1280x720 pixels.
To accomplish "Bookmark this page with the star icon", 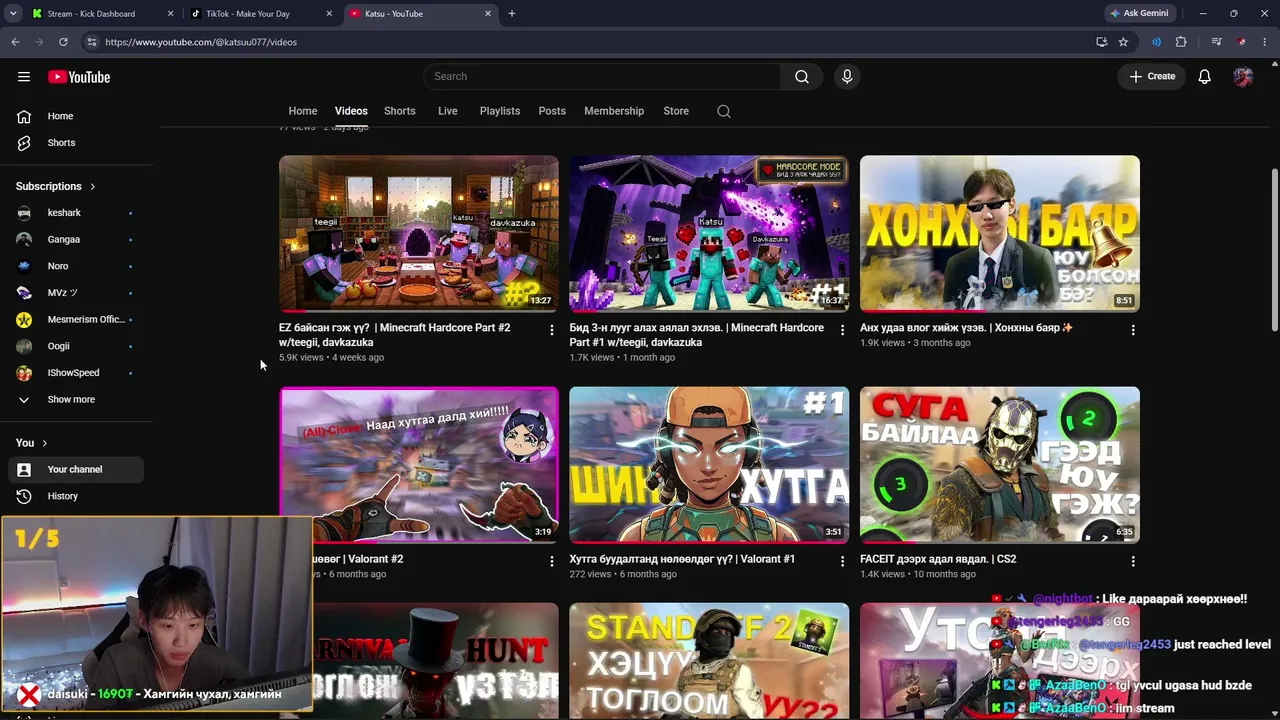I will (x=1123, y=42).
